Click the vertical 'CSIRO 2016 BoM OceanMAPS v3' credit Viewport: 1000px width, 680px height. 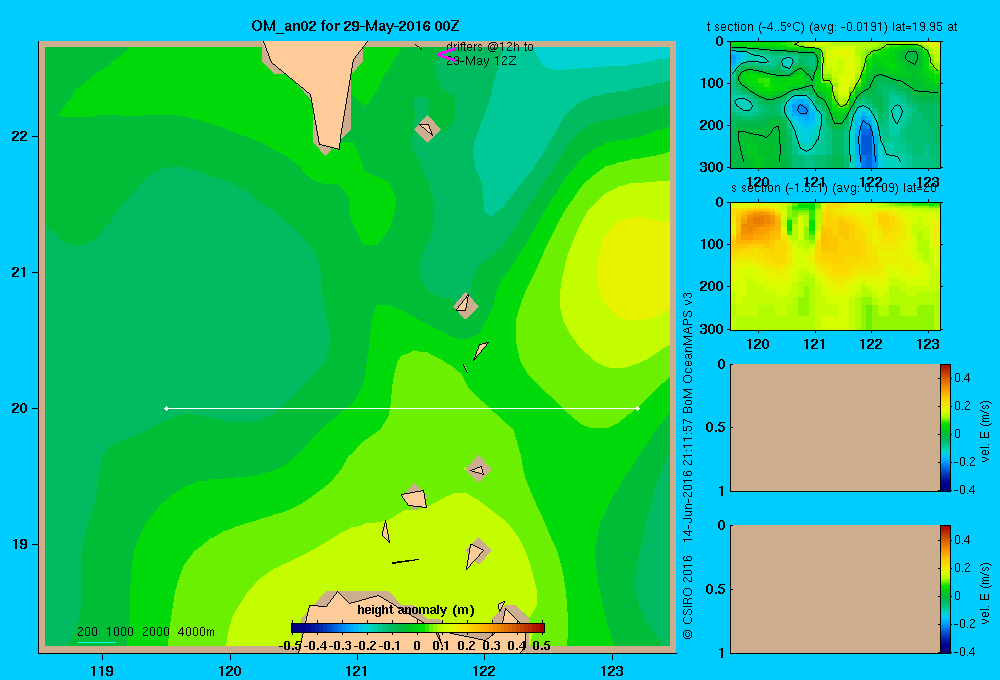coord(688,466)
